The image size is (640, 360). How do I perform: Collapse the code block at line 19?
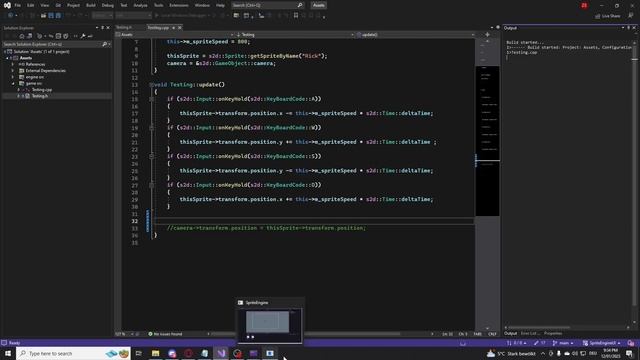151,128
